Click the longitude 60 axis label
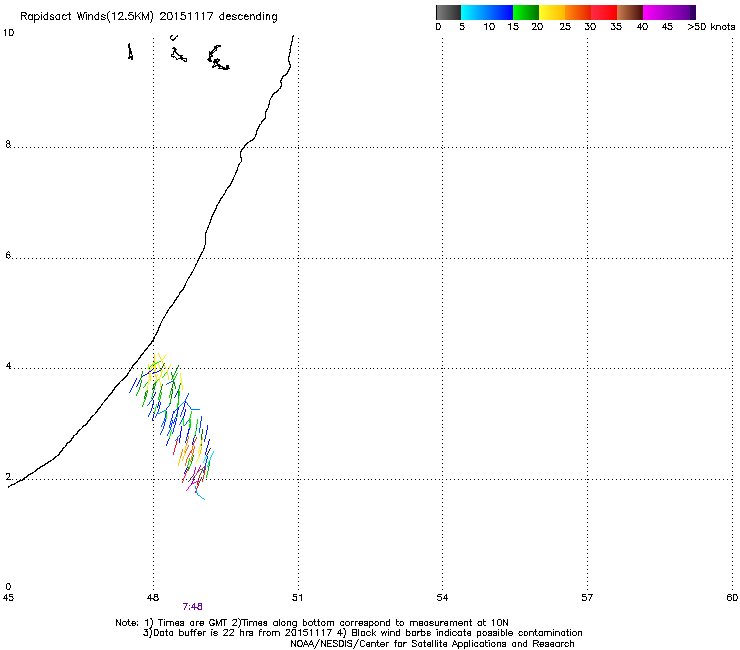 coord(732,598)
